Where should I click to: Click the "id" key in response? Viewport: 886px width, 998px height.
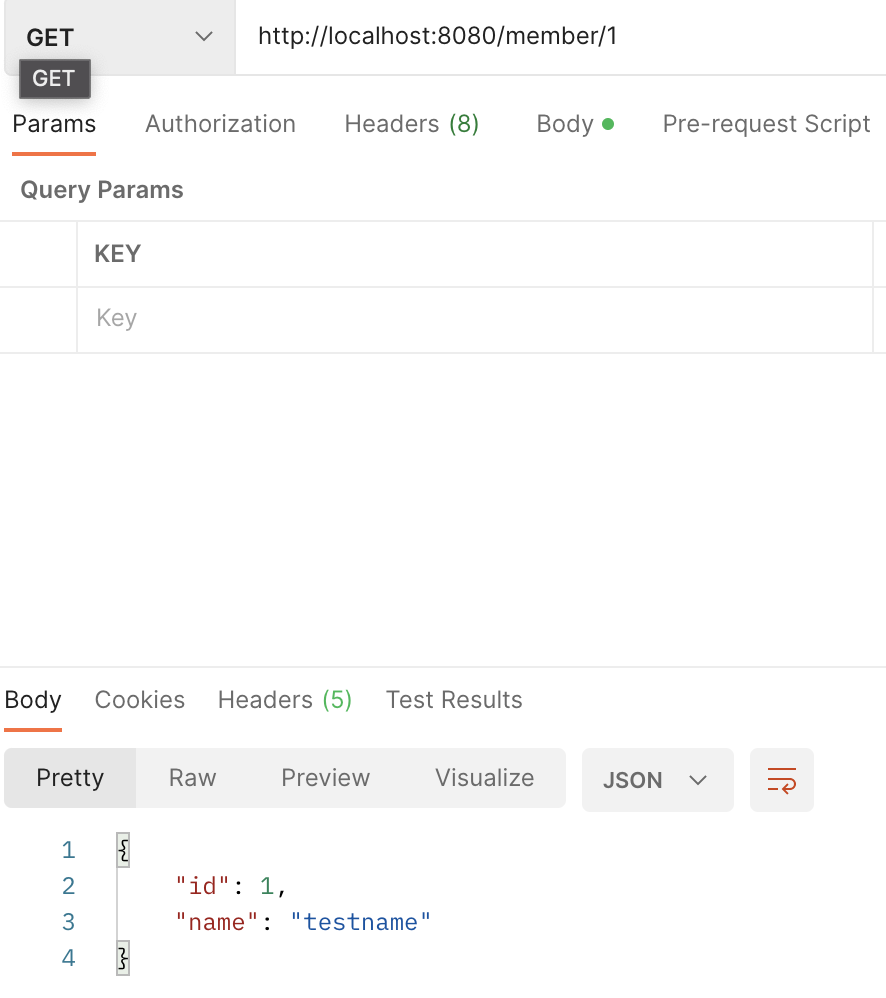coord(202,885)
